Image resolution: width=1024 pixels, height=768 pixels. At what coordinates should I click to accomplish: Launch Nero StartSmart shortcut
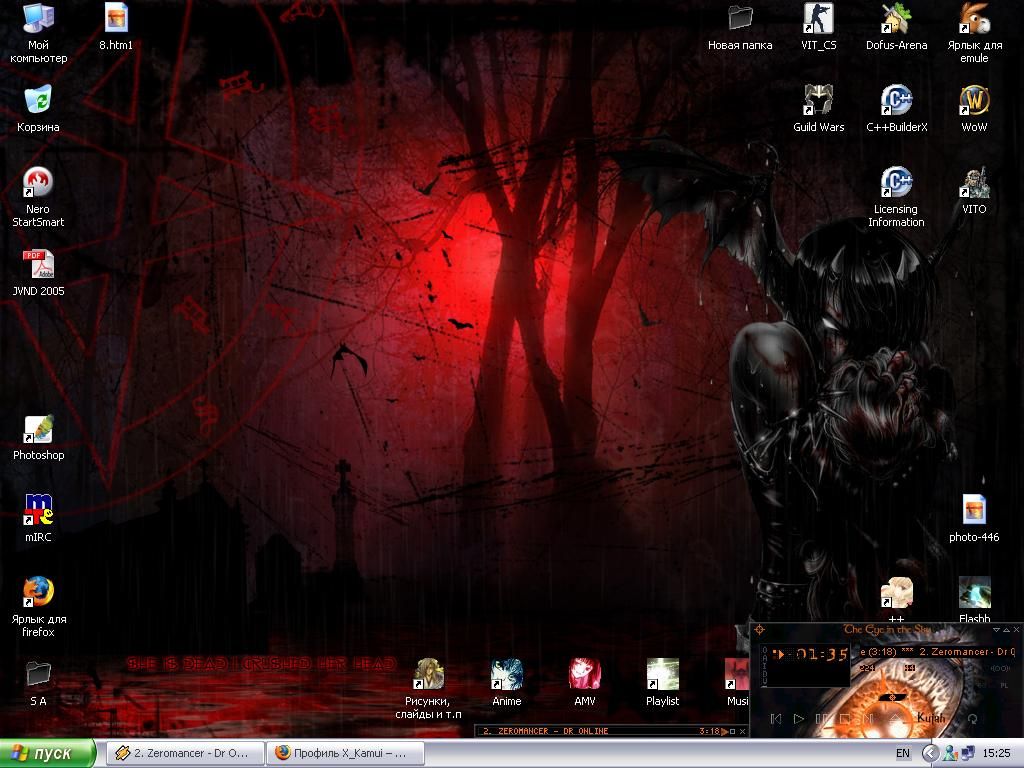click(x=38, y=197)
